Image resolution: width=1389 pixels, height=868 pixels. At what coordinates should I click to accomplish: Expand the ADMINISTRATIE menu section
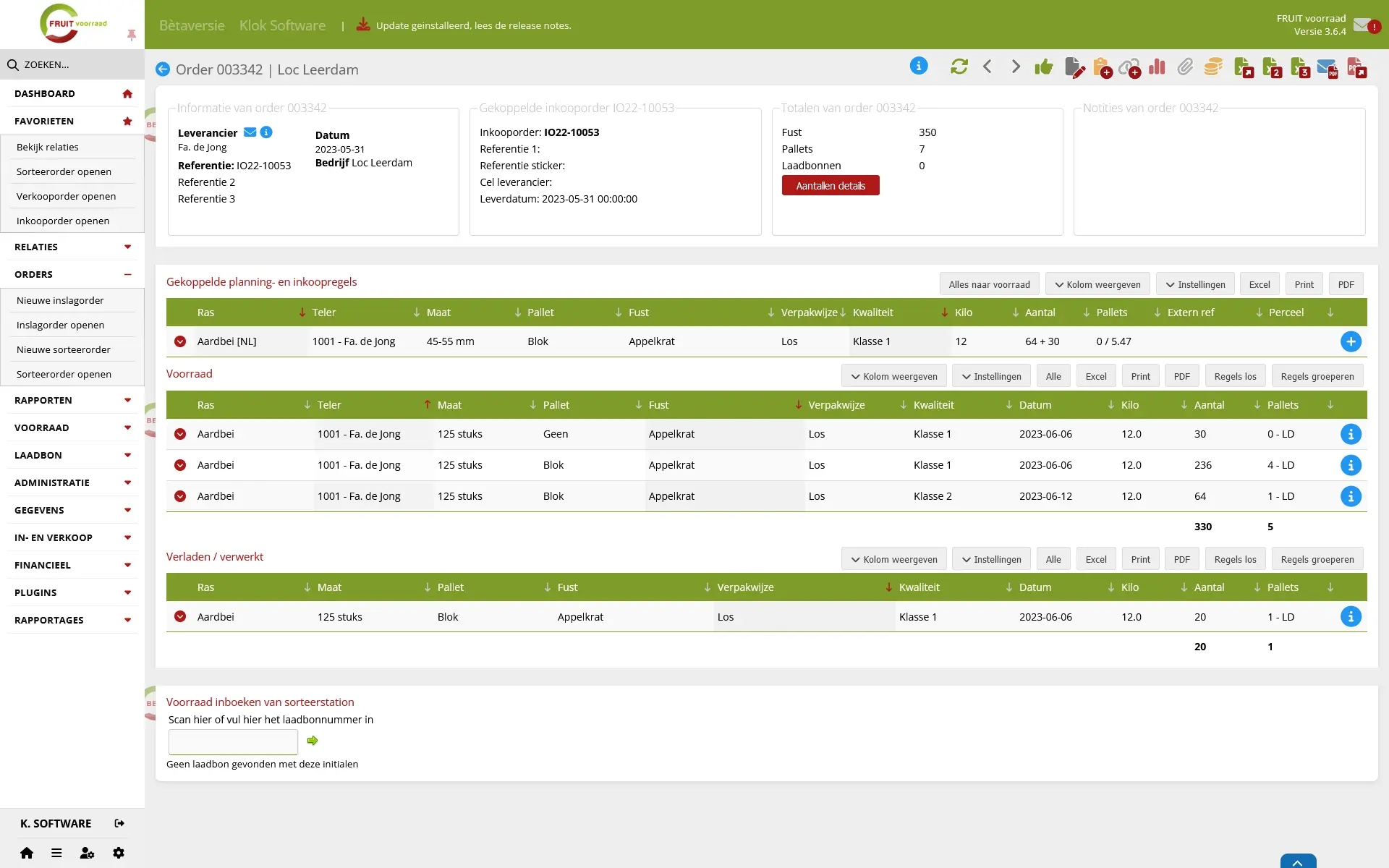72,482
